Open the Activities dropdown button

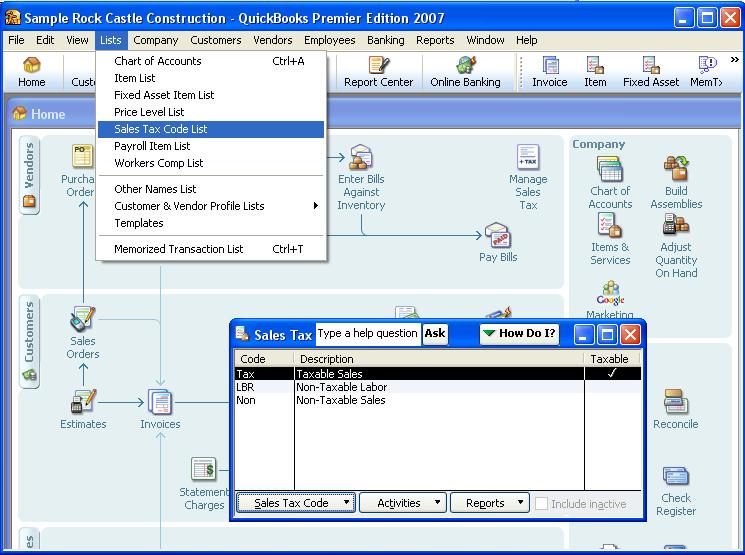(x=403, y=503)
